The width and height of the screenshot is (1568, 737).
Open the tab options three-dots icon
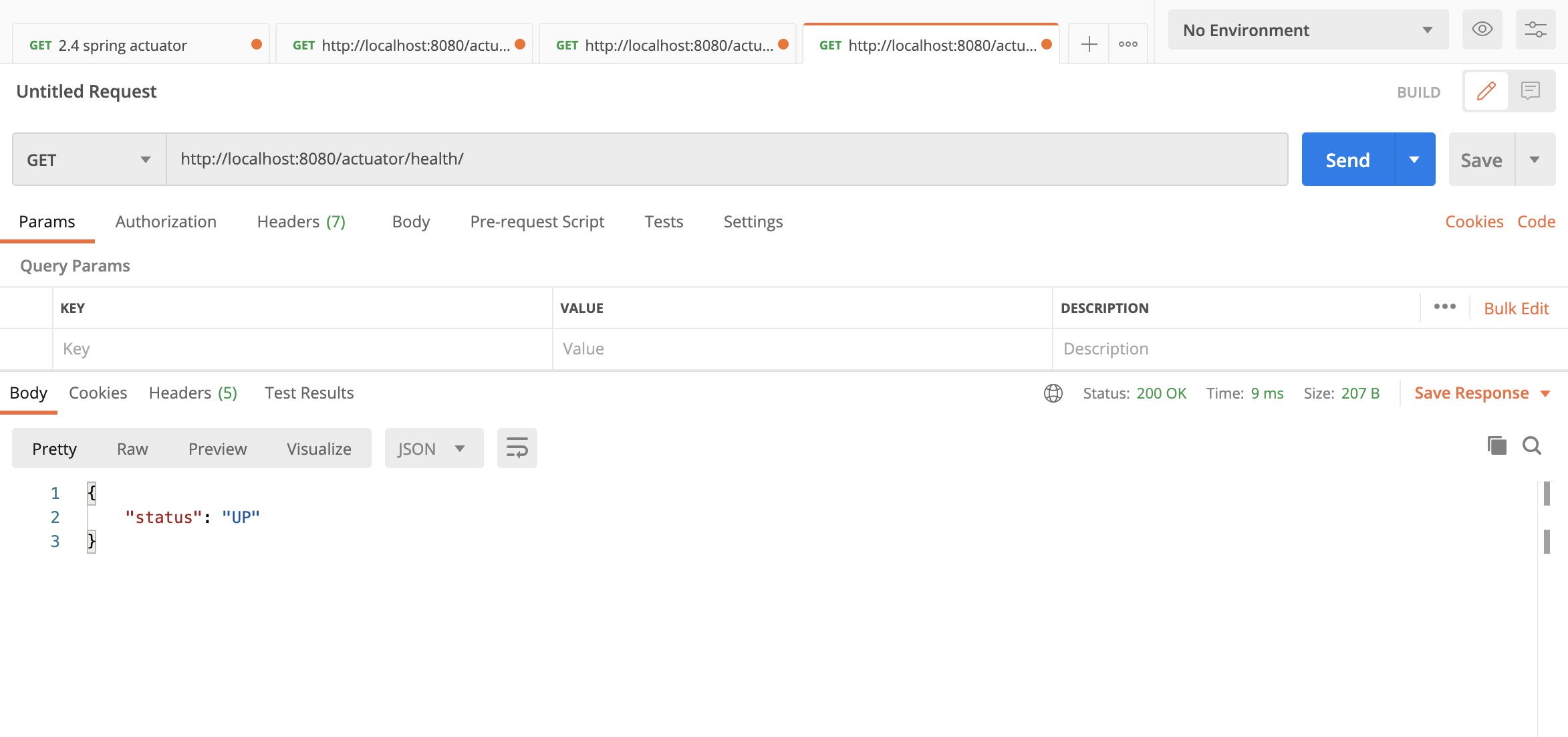pos(1128,45)
